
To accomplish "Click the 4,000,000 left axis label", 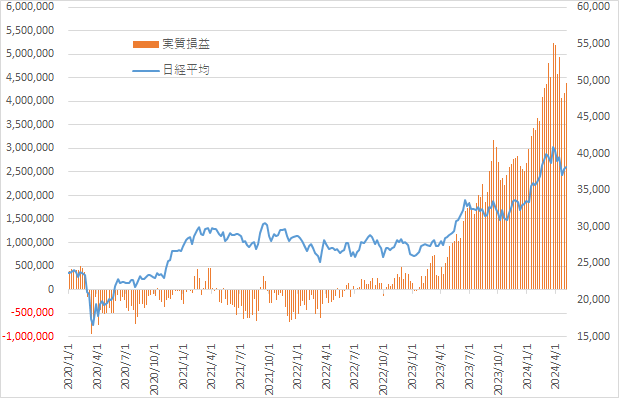I will [x=30, y=101].
